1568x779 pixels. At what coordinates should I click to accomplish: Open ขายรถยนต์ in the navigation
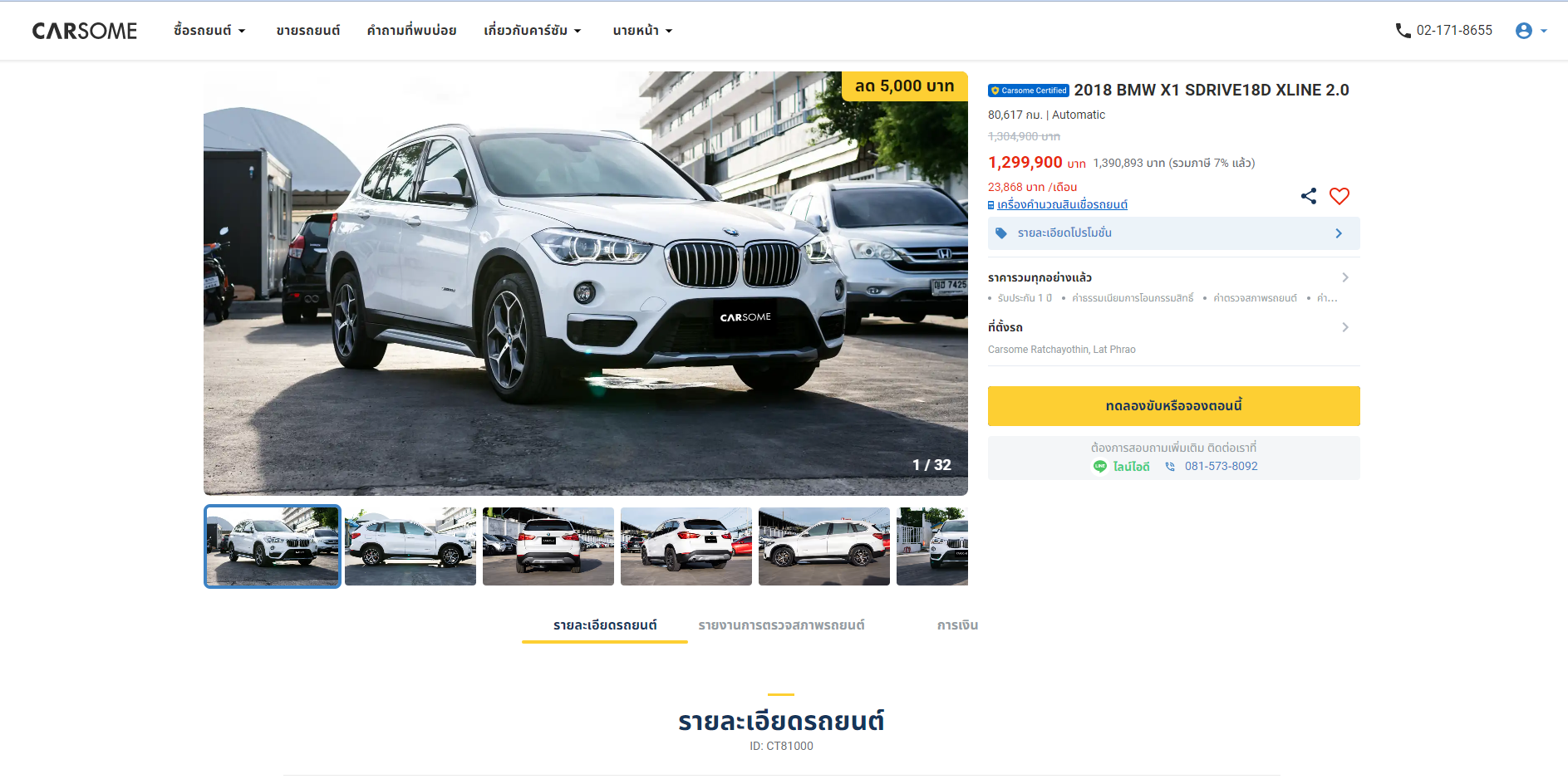coord(308,31)
